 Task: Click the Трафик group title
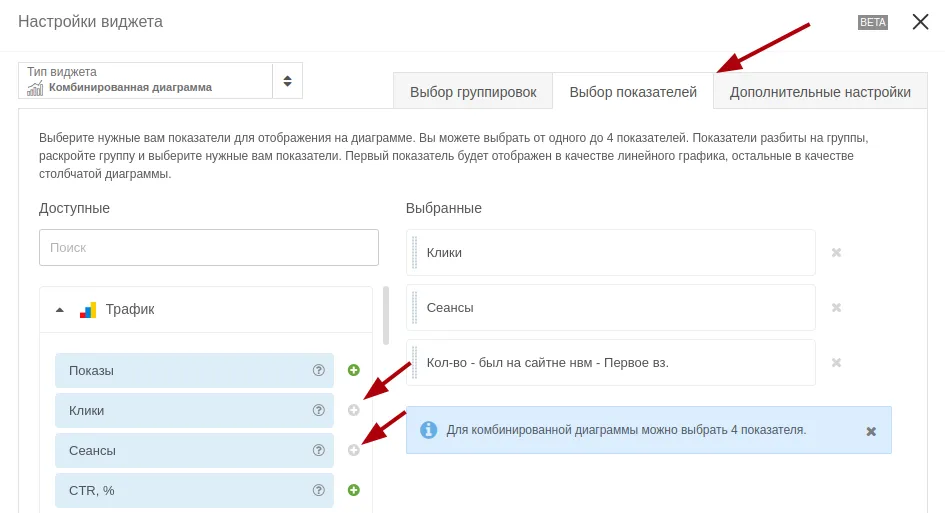(x=130, y=309)
